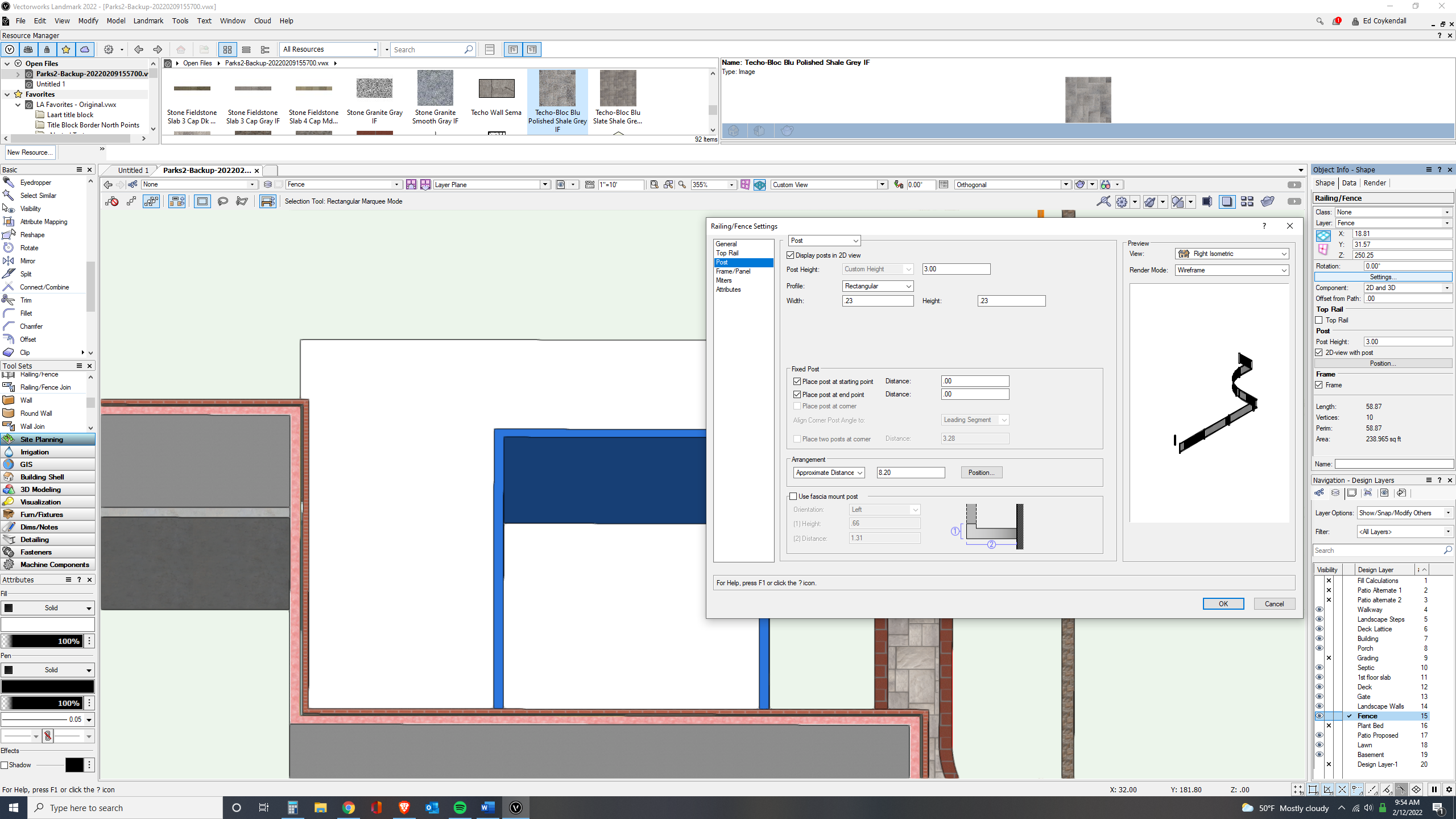Select the Eyedropper tool
Image resolution: width=1456 pixels, height=819 pixels.
(x=35, y=183)
